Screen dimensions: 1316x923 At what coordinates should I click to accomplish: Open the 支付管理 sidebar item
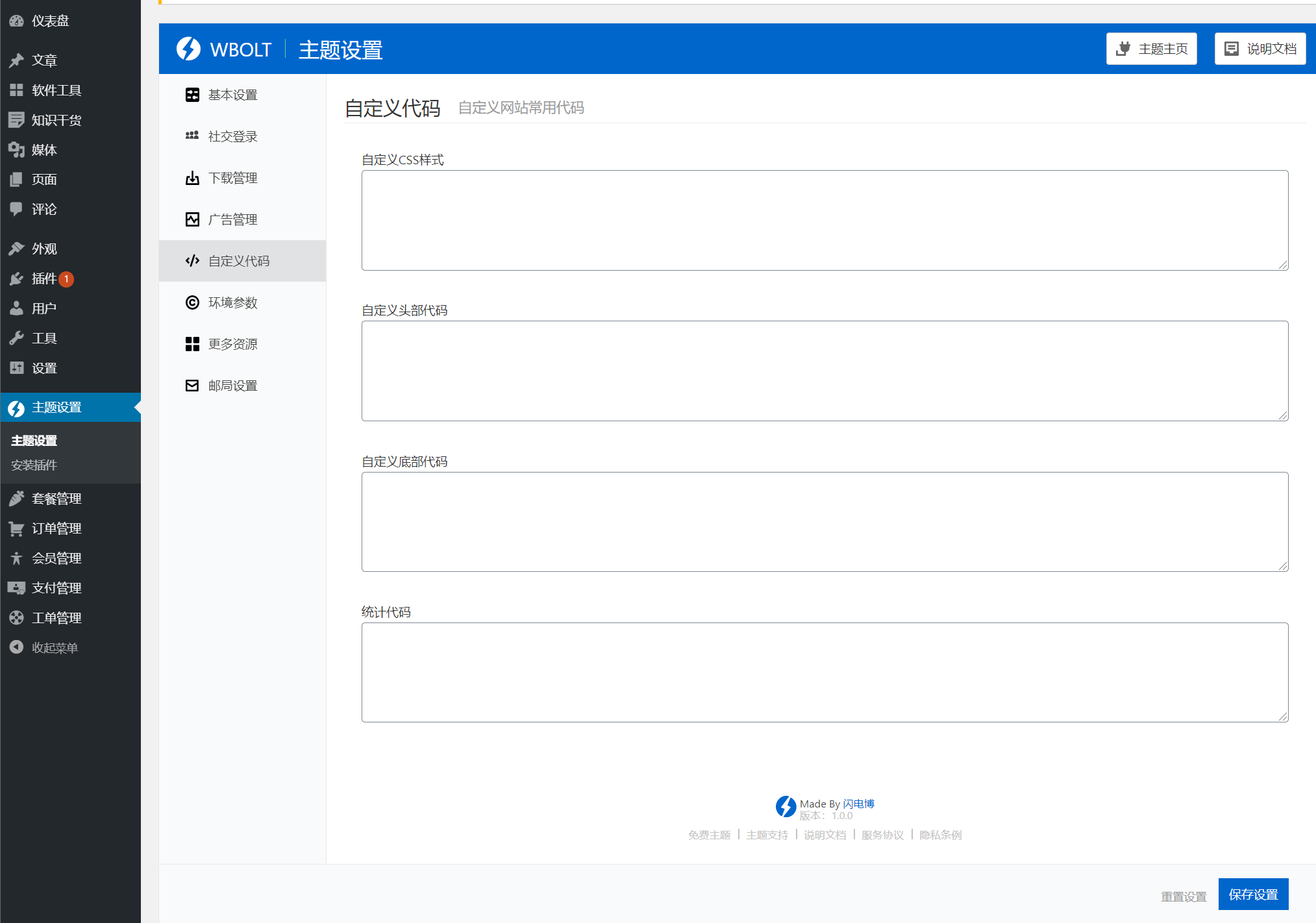click(x=57, y=587)
